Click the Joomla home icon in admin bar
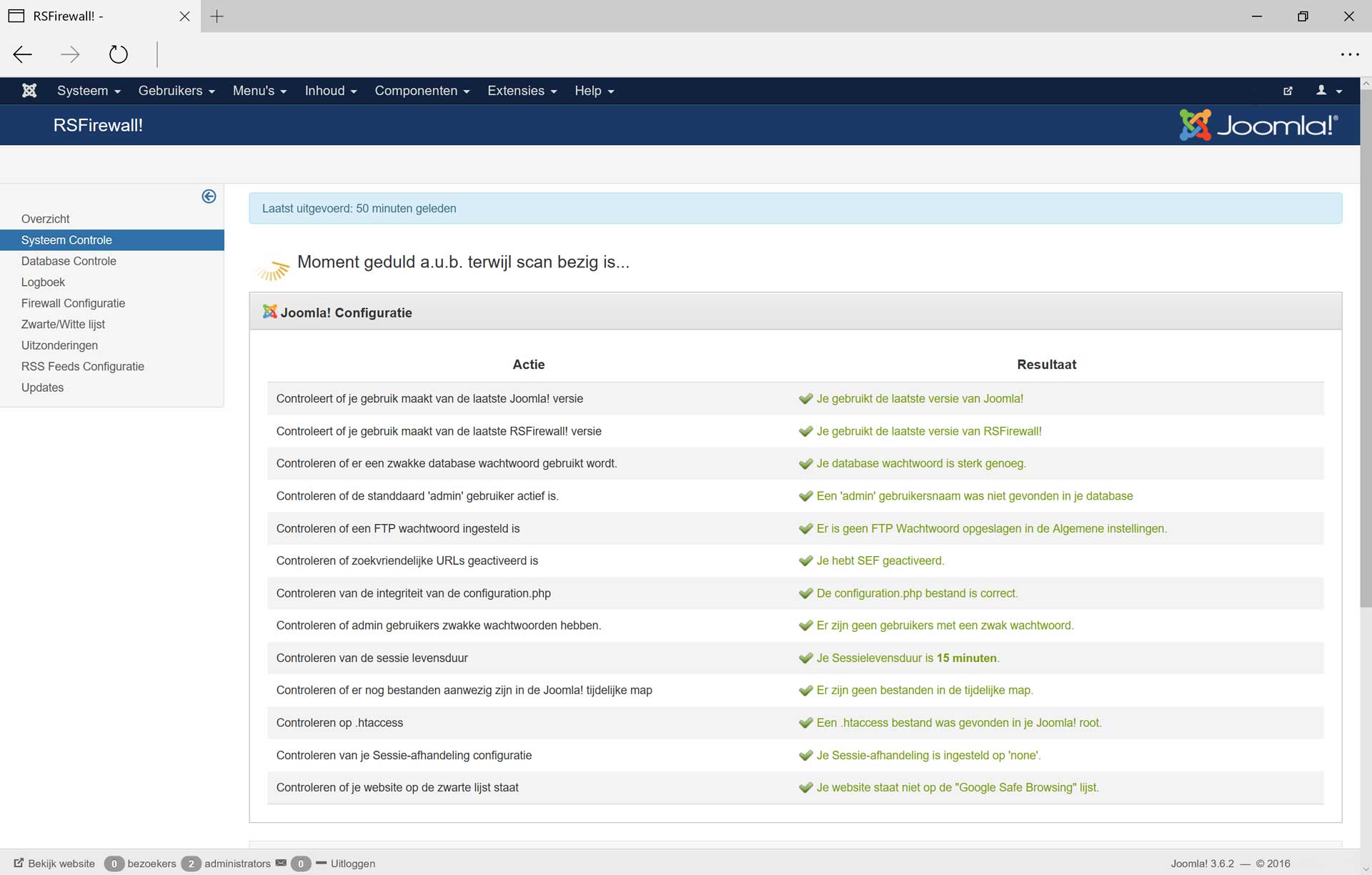1372x875 pixels. [x=29, y=91]
